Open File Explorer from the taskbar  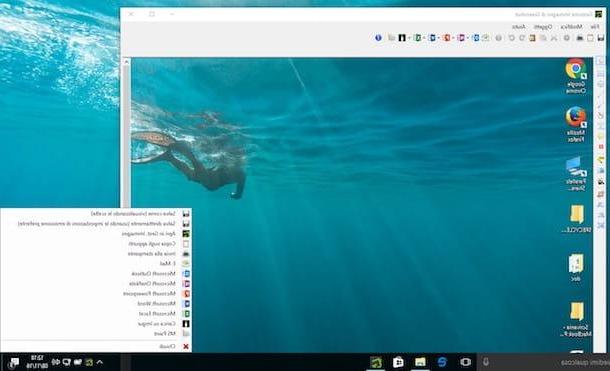click(x=420, y=362)
